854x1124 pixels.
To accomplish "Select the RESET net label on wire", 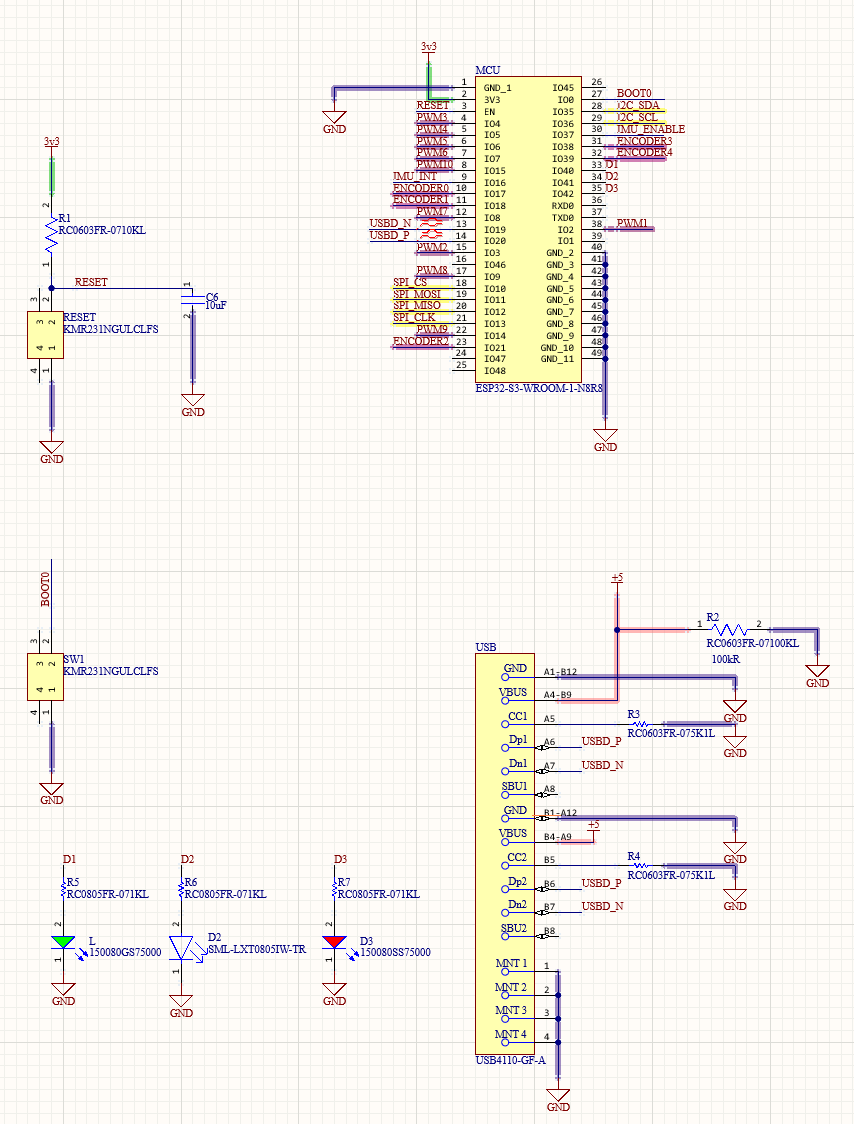I will pos(91,282).
